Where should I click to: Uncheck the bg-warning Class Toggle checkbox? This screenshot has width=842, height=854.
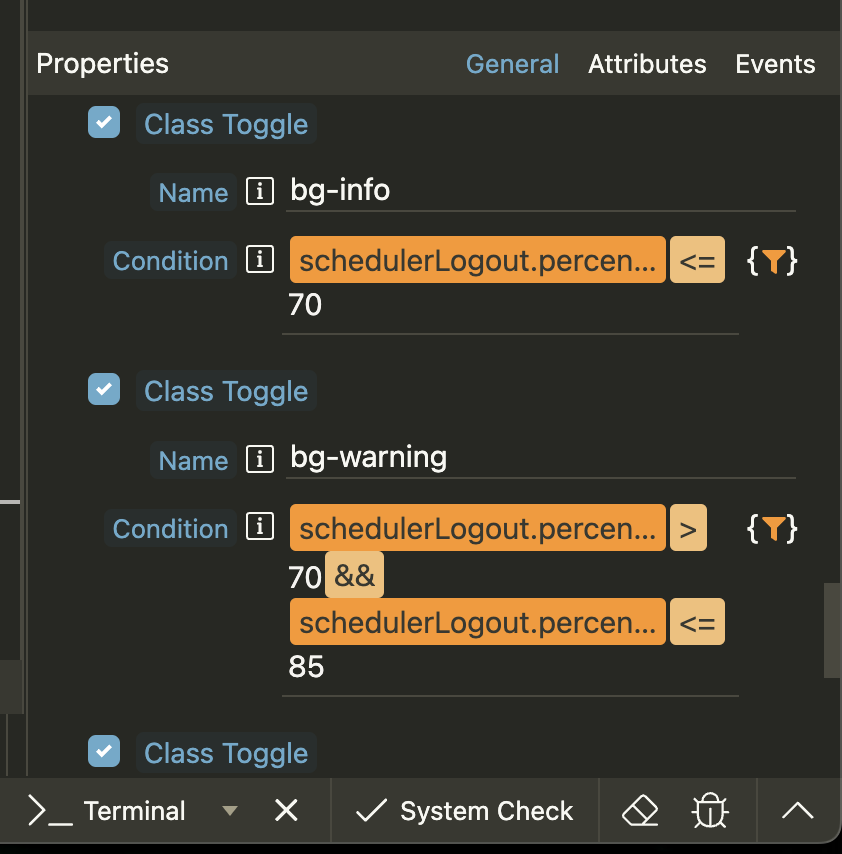coord(104,389)
